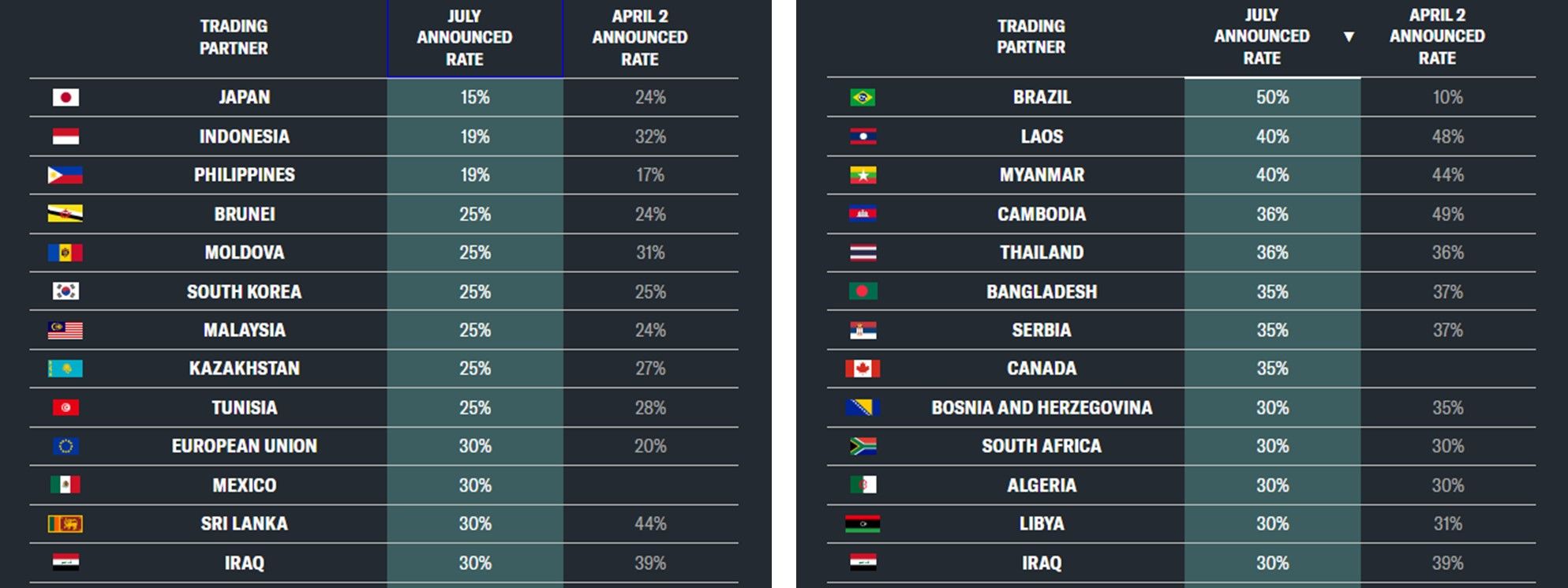Click left table April 2 Announced Rate header
The image size is (1568, 588).
point(640,37)
